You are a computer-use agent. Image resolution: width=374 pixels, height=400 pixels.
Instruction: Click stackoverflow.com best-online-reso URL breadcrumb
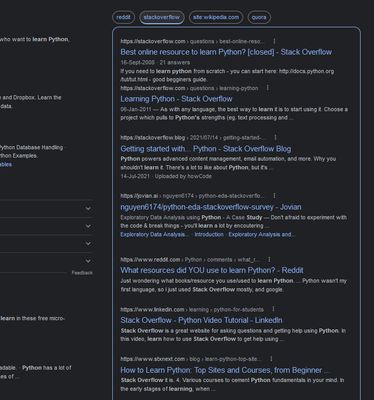192,41
